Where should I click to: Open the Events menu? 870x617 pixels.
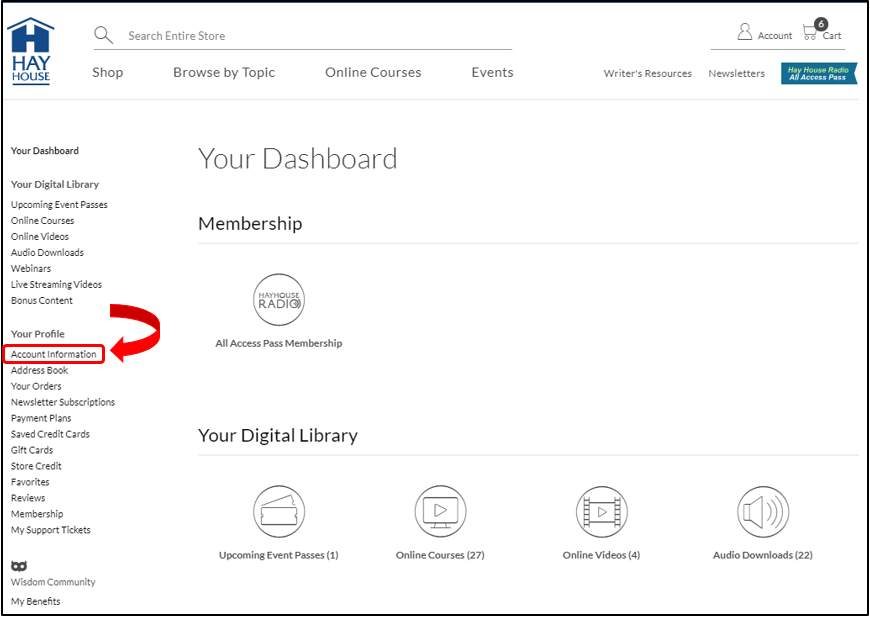(x=492, y=73)
